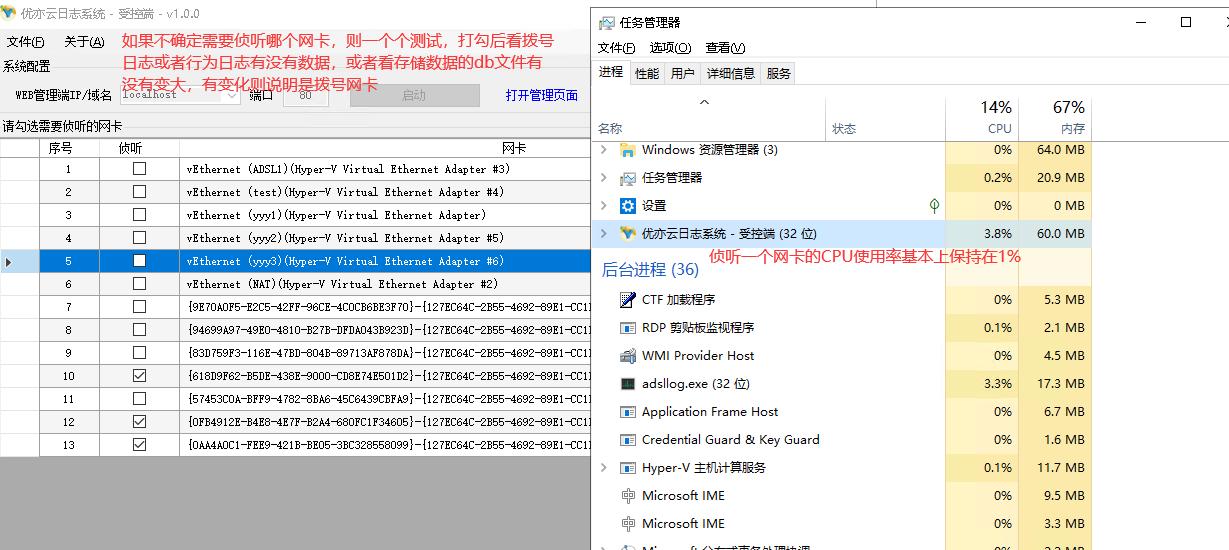
Task: Sort by the 状态 column header
Action: click(x=887, y=116)
